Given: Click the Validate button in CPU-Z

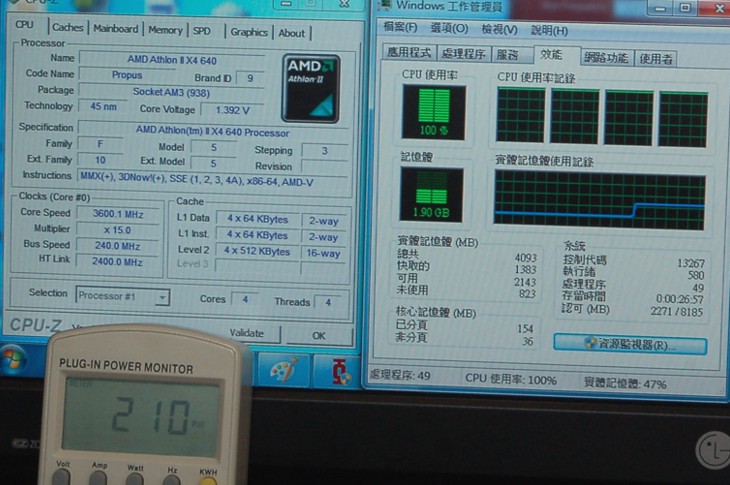Looking at the screenshot, I should [246, 333].
